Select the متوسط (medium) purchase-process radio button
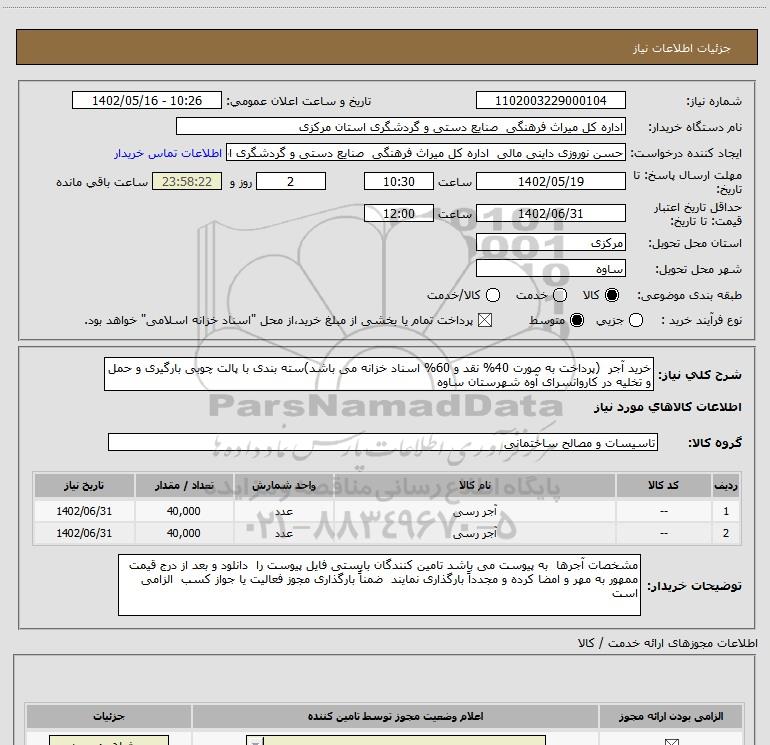 coord(577,320)
